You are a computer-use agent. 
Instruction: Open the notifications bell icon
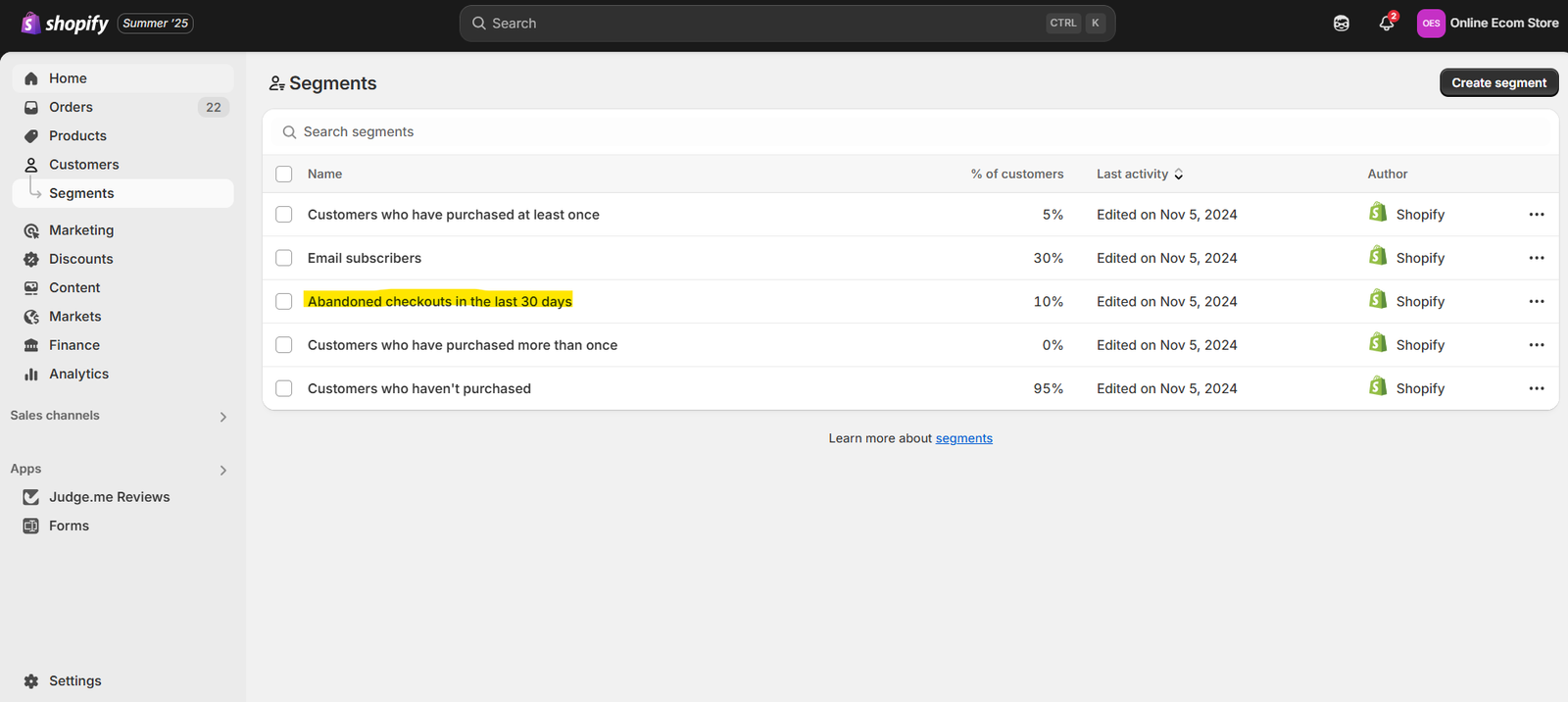(1386, 24)
